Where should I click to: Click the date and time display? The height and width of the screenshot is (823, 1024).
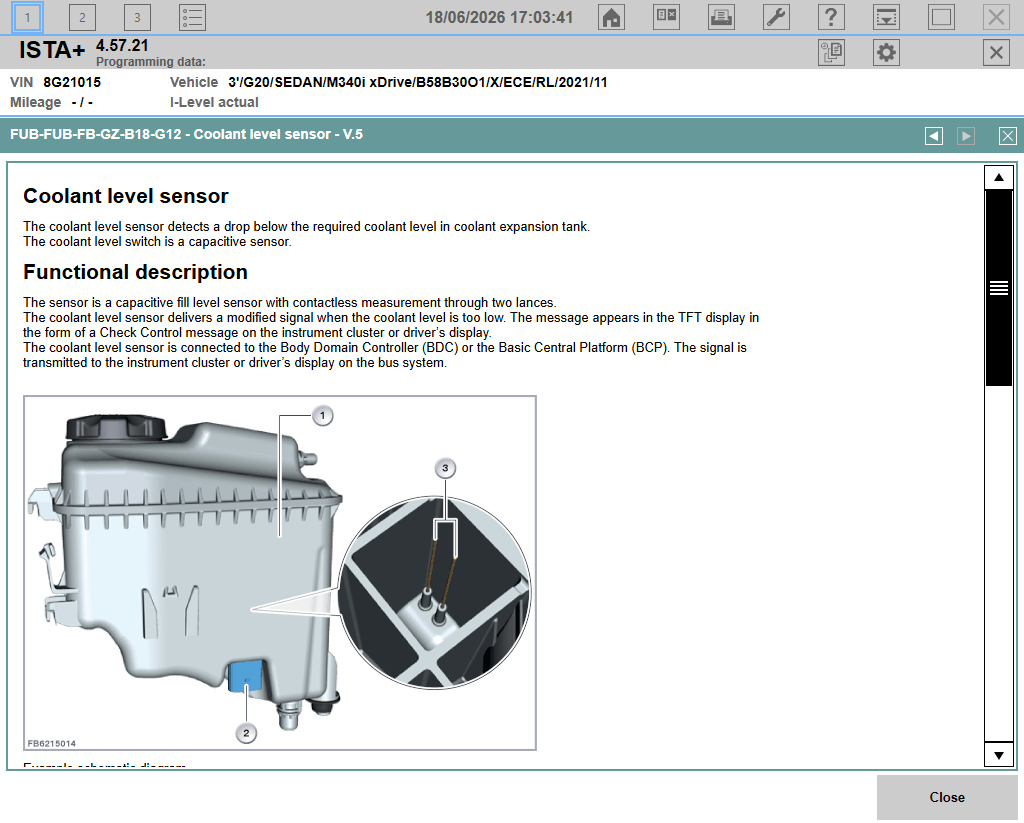tap(500, 18)
